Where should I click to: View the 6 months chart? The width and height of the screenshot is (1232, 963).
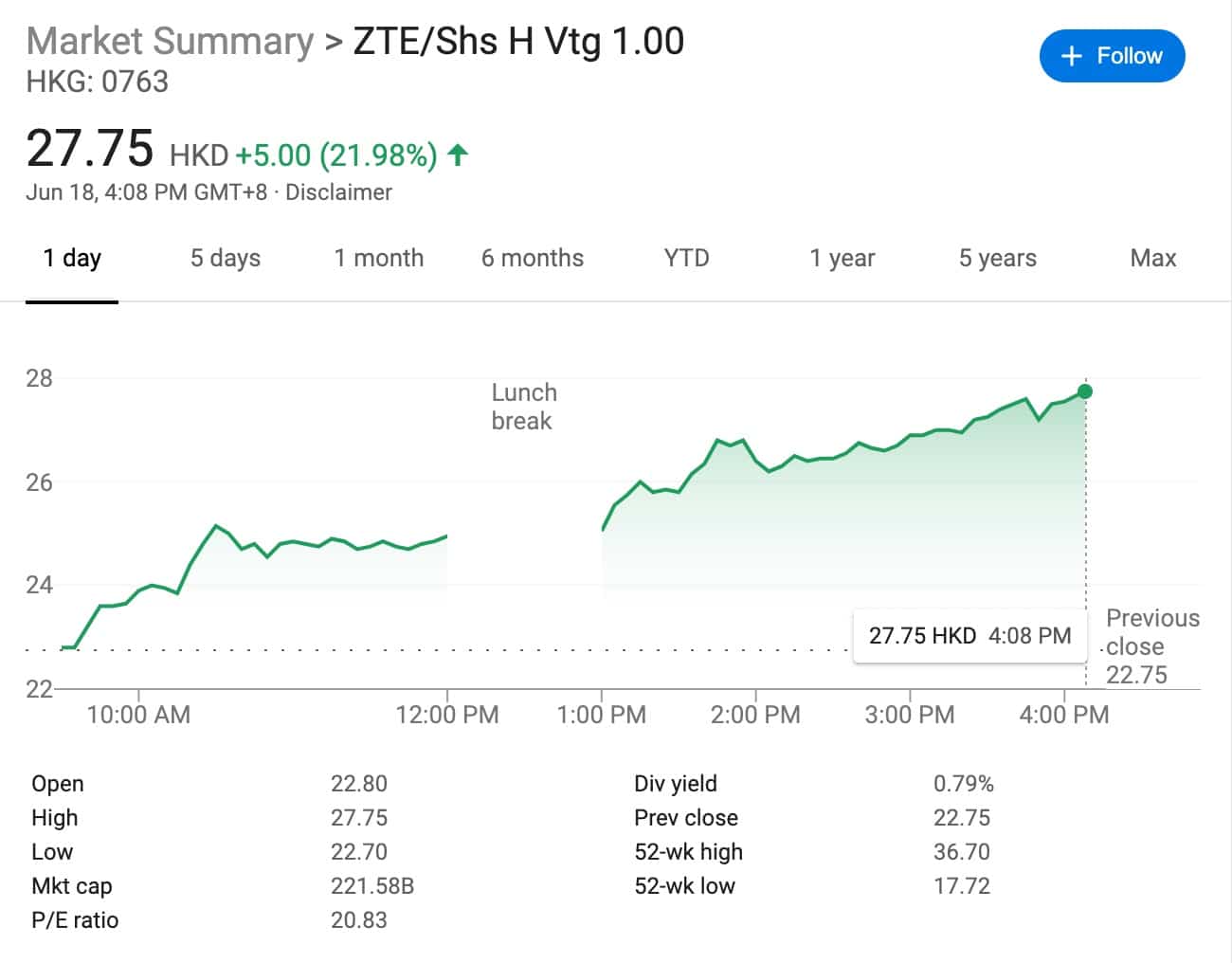[x=532, y=258]
